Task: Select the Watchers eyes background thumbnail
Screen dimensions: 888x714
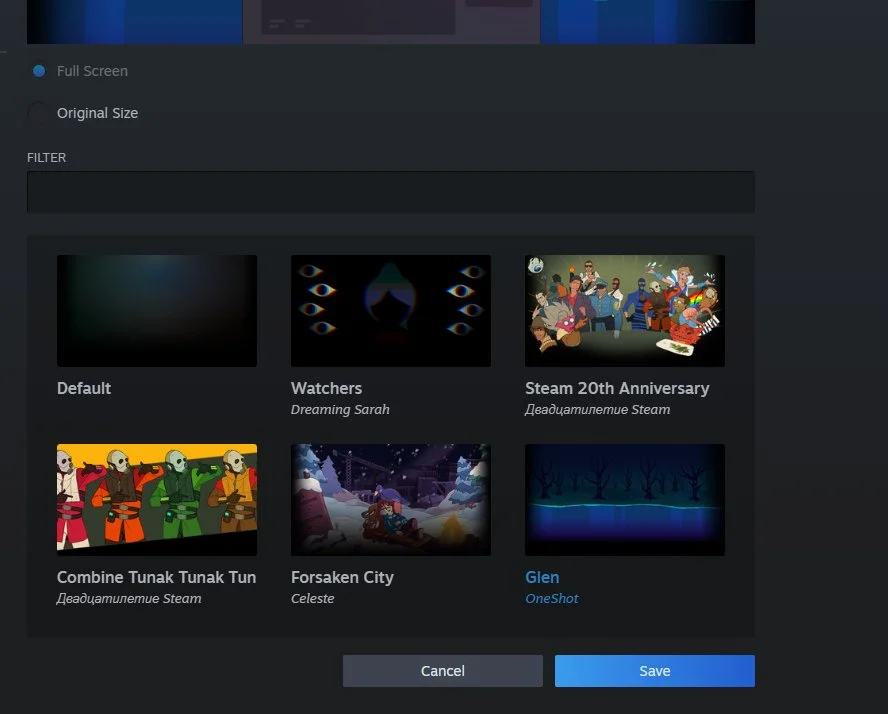Action: (x=390, y=310)
